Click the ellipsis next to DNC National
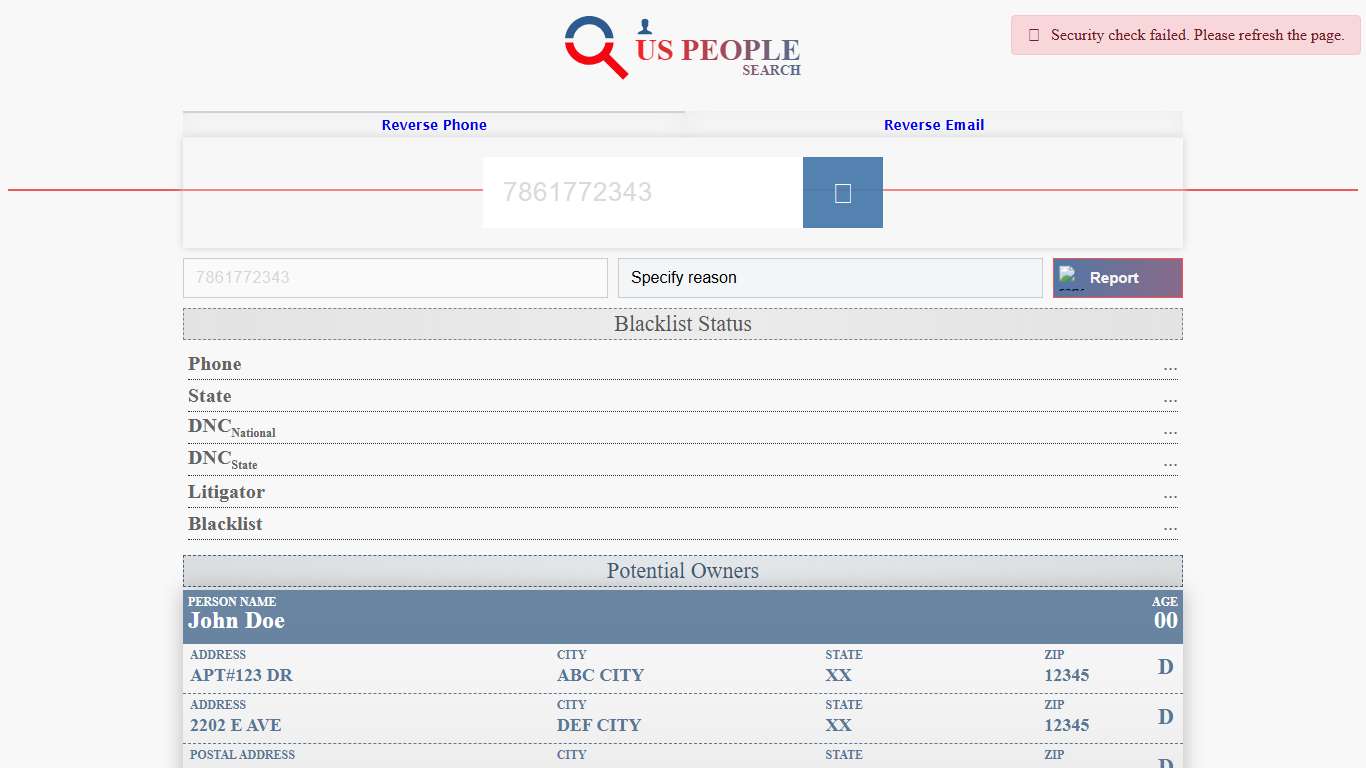Image resolution: width=1366 pixels, height=768 pixels. click(x=1170, y=432)
